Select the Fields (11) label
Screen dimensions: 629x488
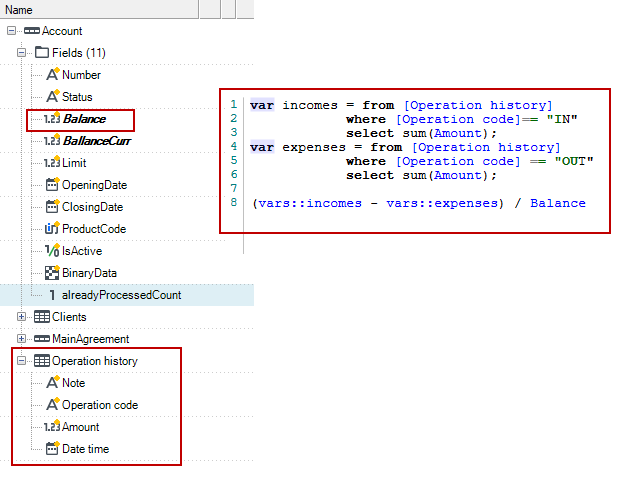[x=79, y=53]
